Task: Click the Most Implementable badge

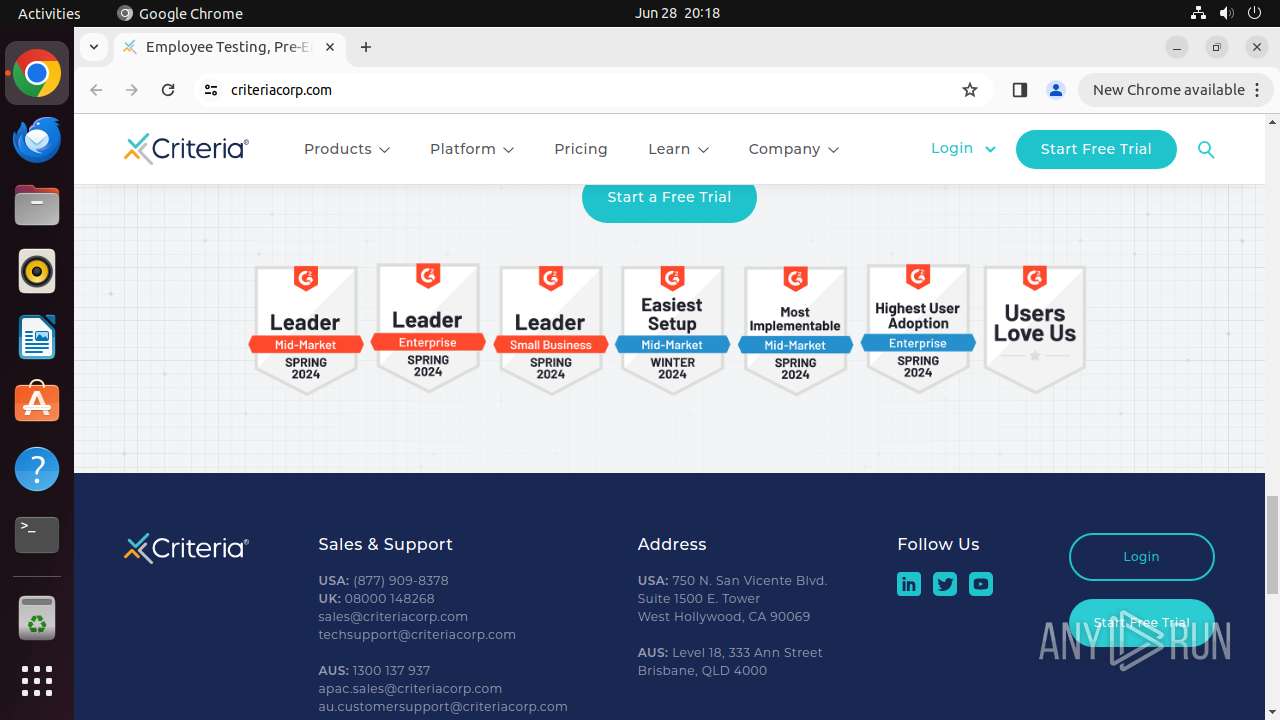Action: (x=795, y=330)
